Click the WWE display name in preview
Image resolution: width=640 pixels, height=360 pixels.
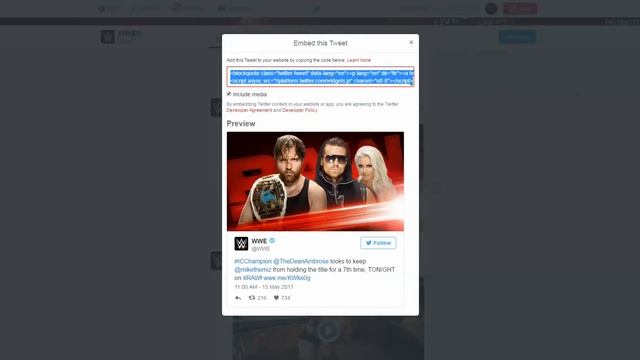click(259, 241)
